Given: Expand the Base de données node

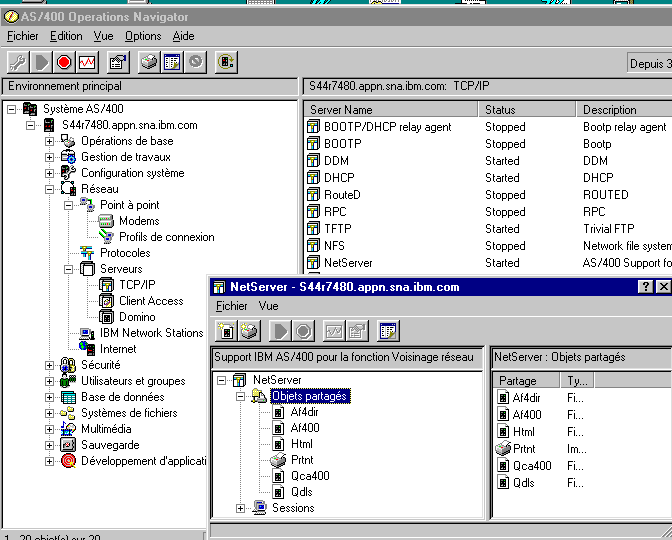Looking at the screenshot, I should [49, 397].
